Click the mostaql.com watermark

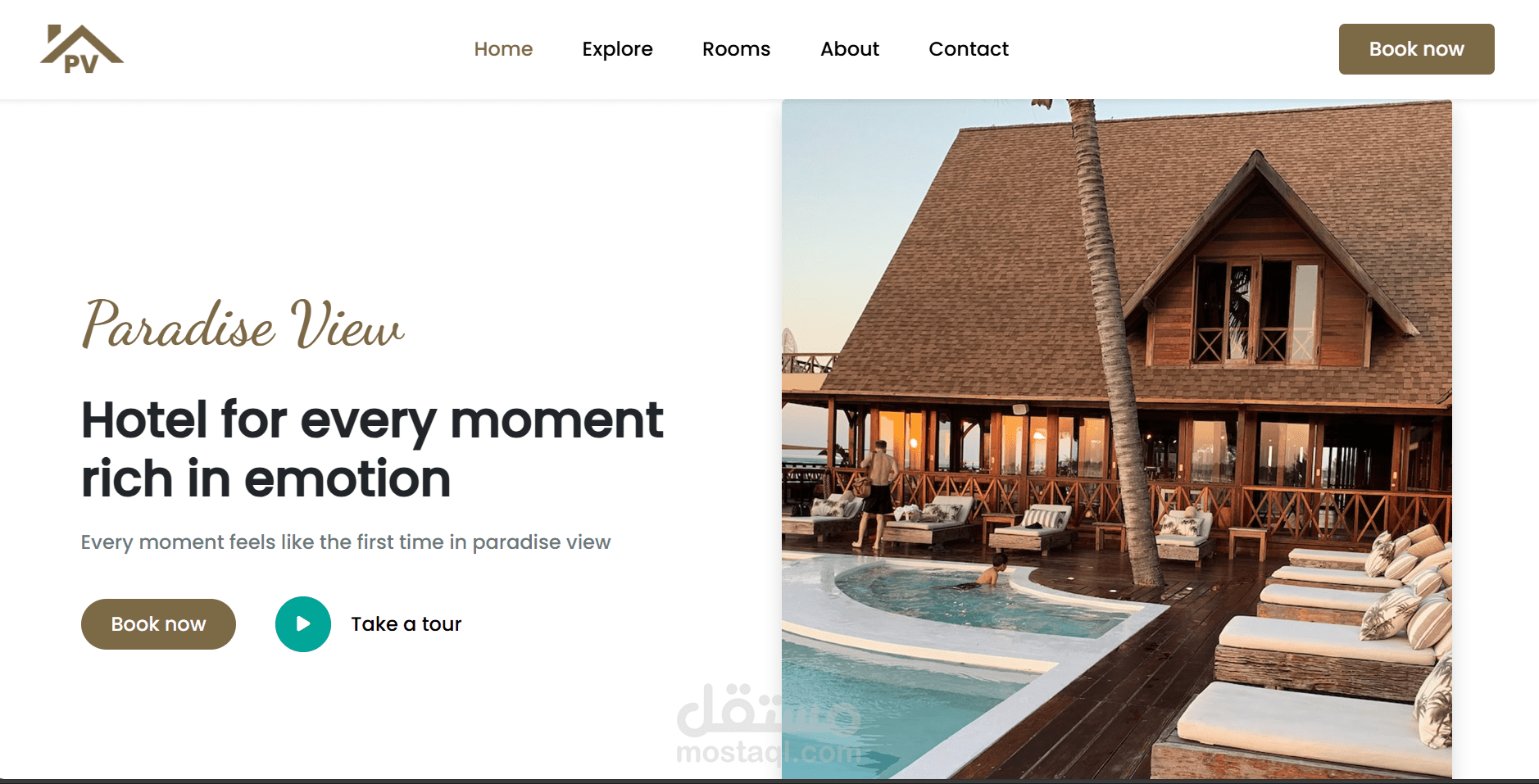[769, 725]
